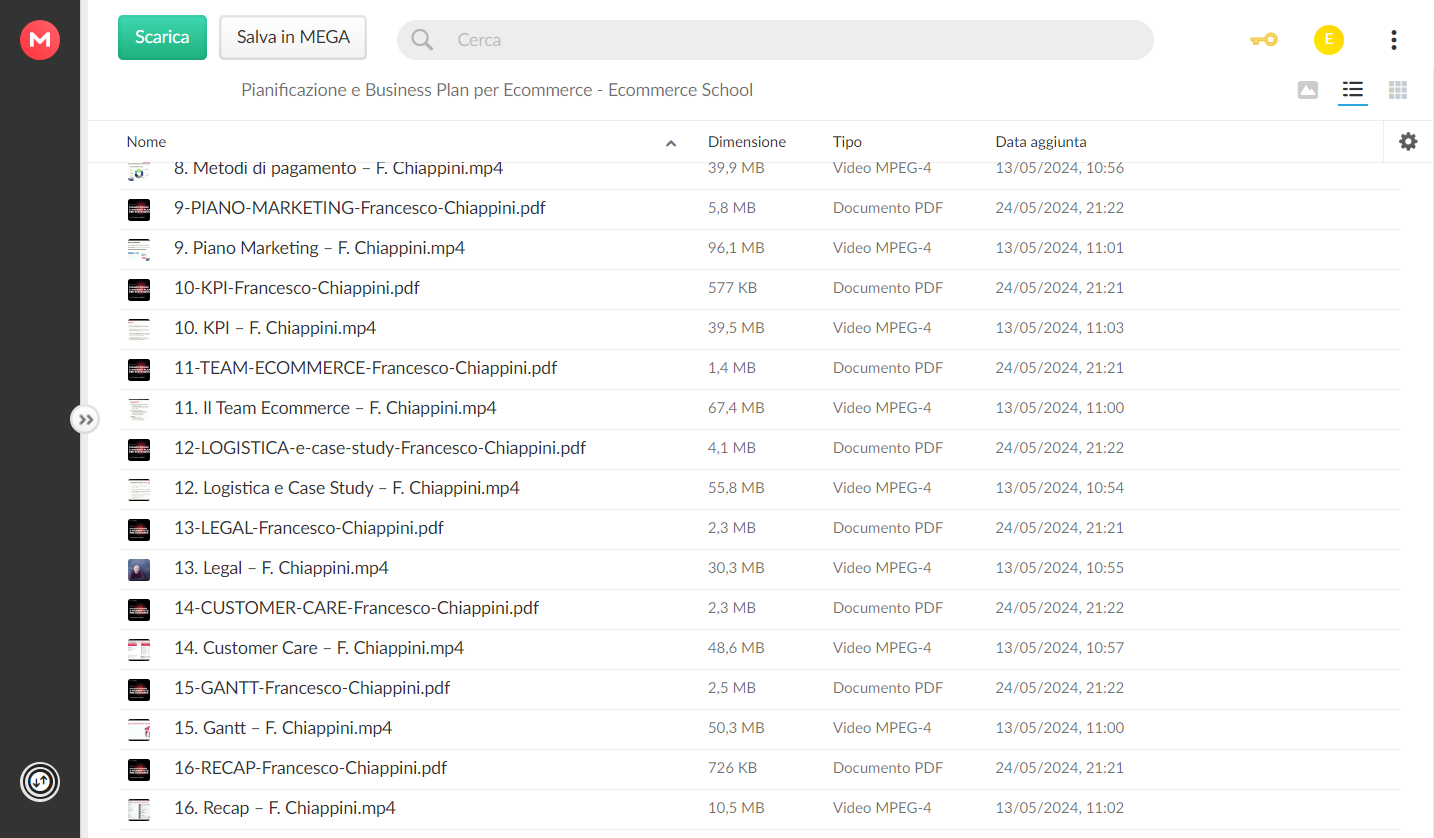Screen dimensions: 1434x838
Task: Switch to grid thumbnail view
Action: [x=1398, y=90]
